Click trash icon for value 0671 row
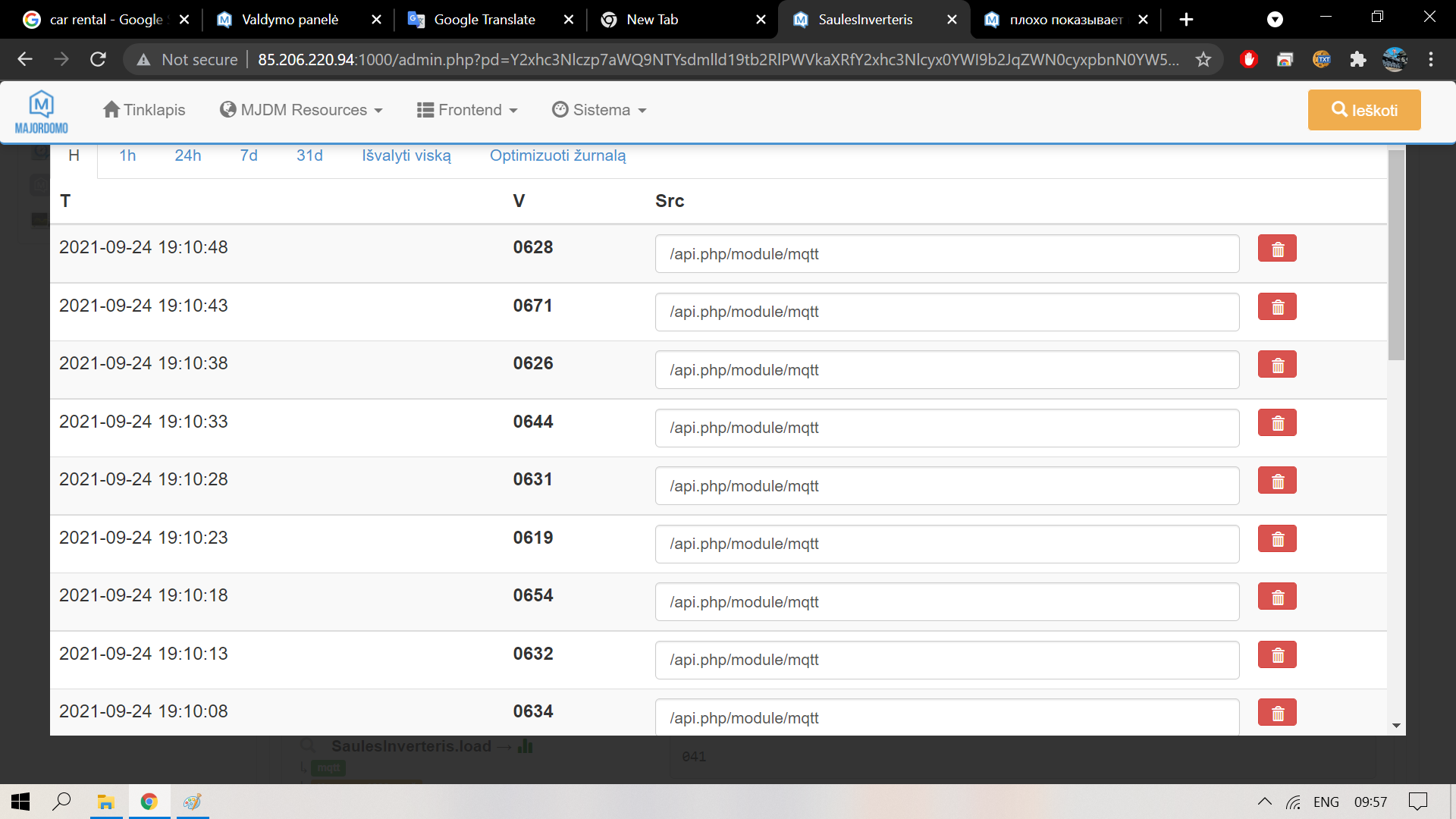The image size is (1456, 819). [x=1277, y=307]
